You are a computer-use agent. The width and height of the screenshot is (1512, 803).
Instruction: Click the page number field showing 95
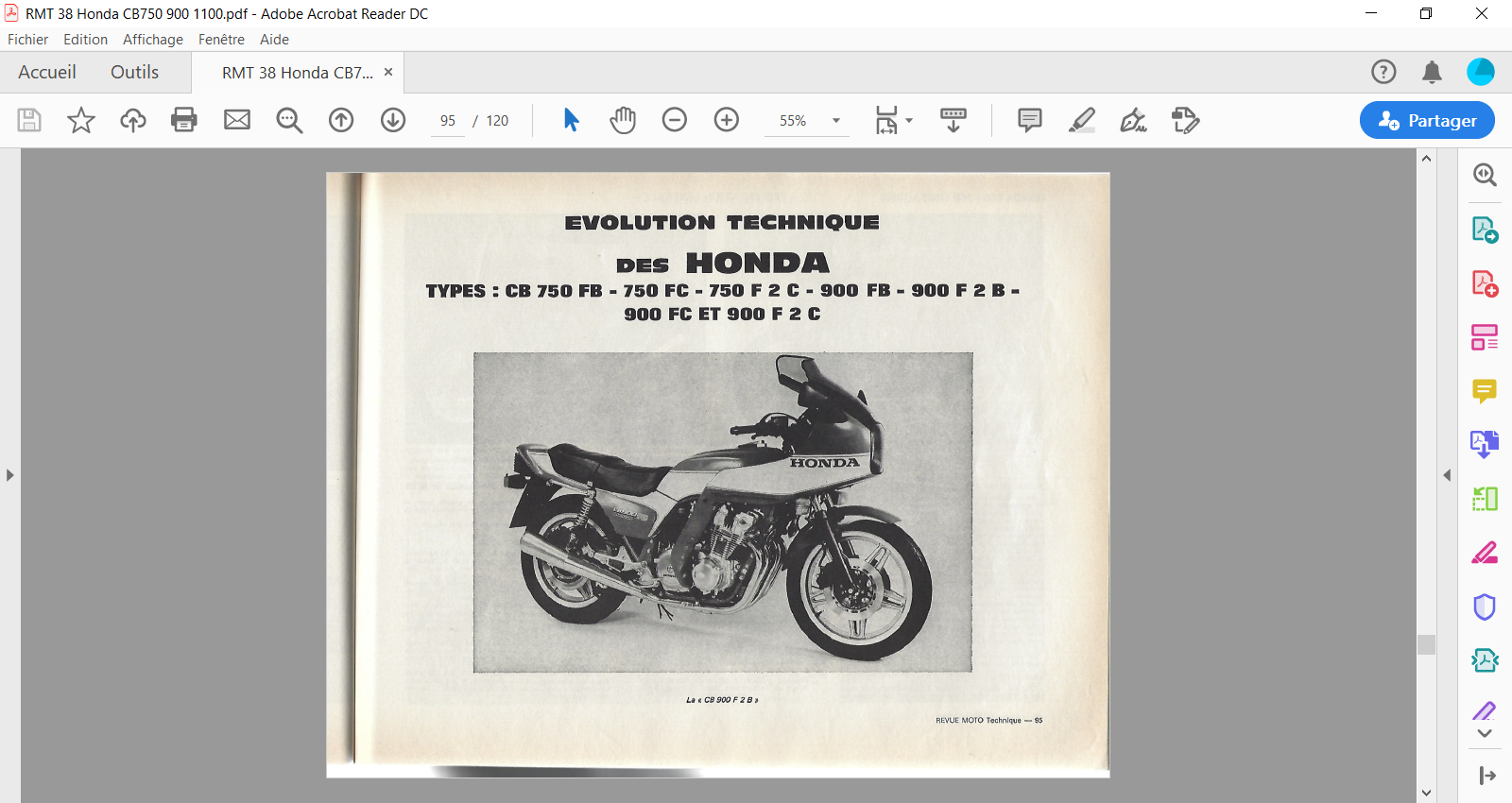[448, 121]
